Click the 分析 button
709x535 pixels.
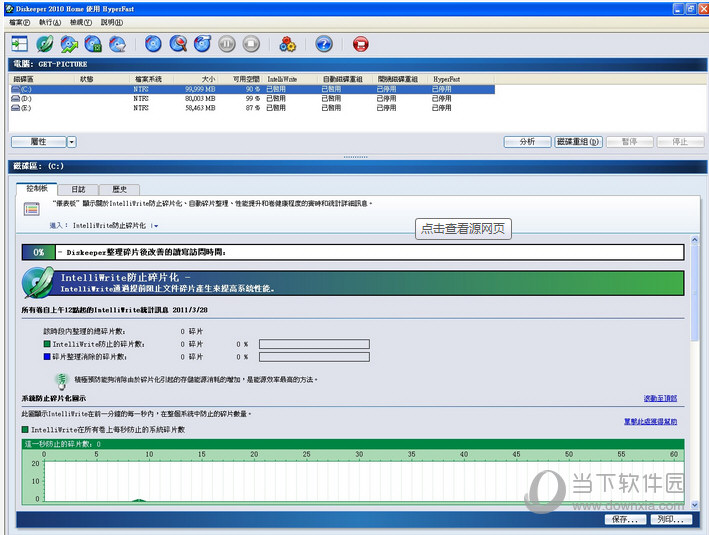point(527,142)
